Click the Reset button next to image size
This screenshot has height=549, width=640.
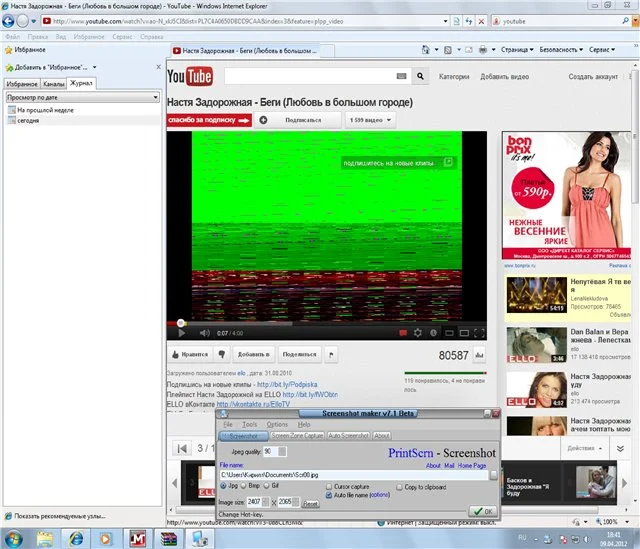tap(310, 504)
